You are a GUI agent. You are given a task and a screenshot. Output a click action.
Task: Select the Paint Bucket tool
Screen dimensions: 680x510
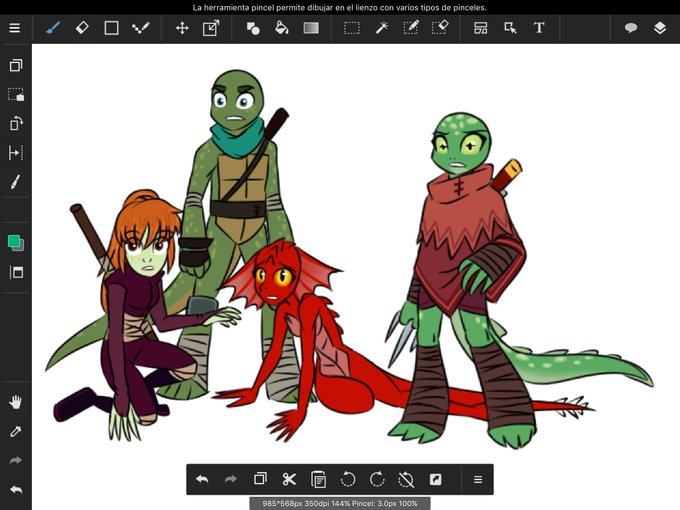(282, 28)
